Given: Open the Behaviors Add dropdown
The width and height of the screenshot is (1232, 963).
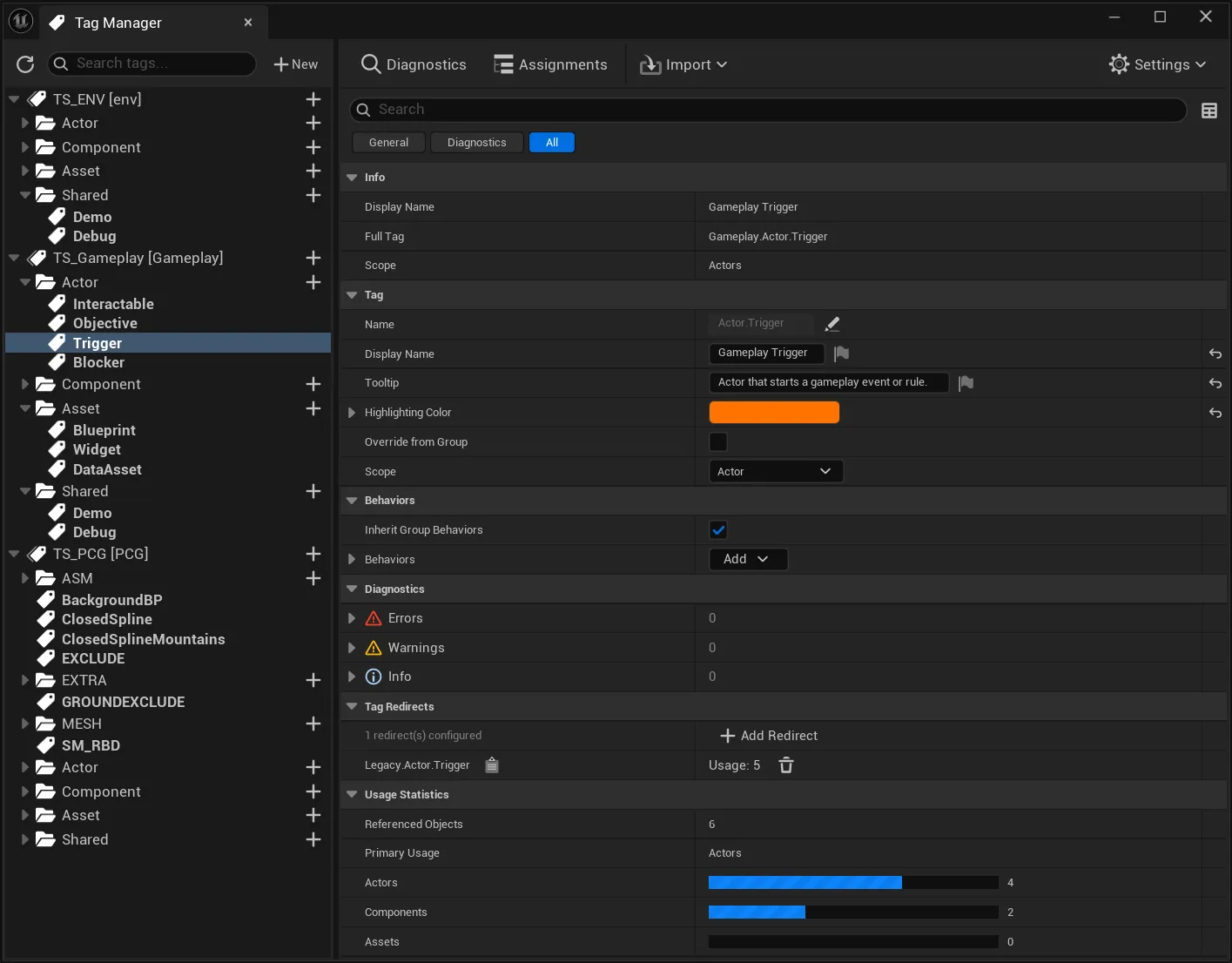Looking at the screenshot, I should pyautogui.click(x=749, y=559).
